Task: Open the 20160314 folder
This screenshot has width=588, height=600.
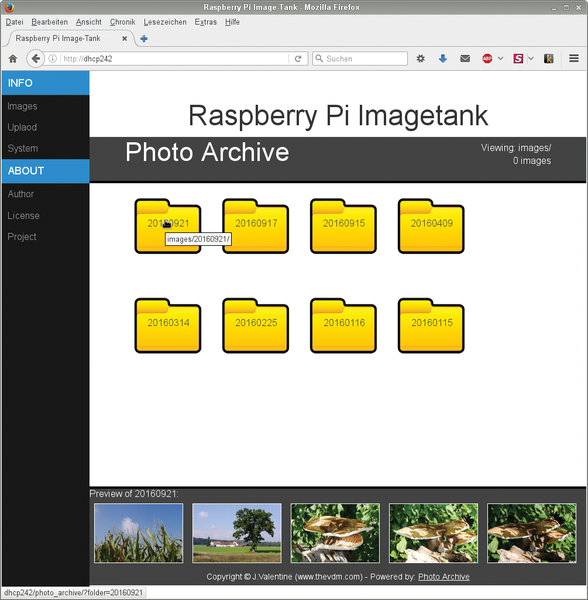Action: tap(168, 326)
